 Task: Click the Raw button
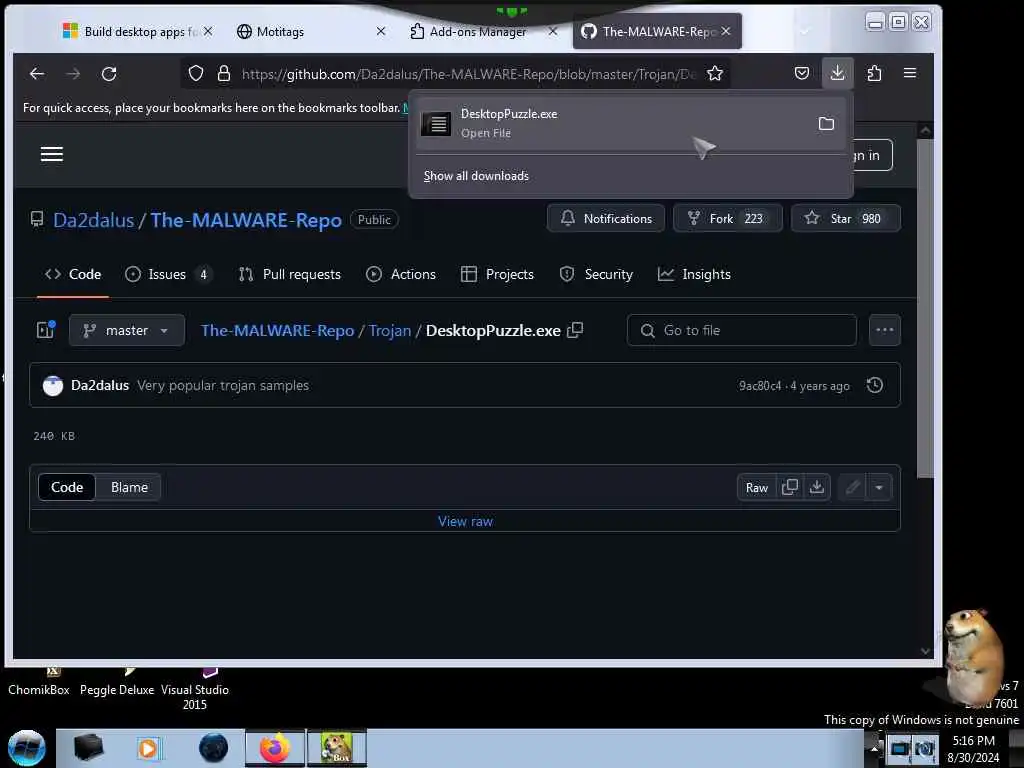(757, 487)
